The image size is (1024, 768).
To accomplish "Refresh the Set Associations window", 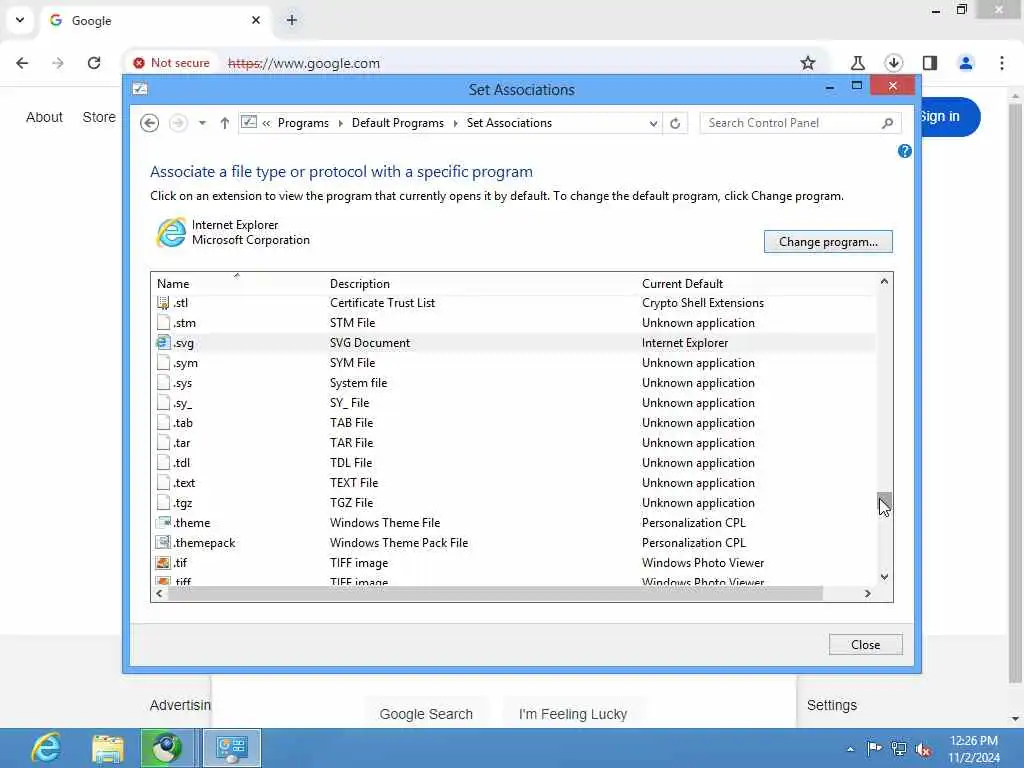I will (675, 123).
